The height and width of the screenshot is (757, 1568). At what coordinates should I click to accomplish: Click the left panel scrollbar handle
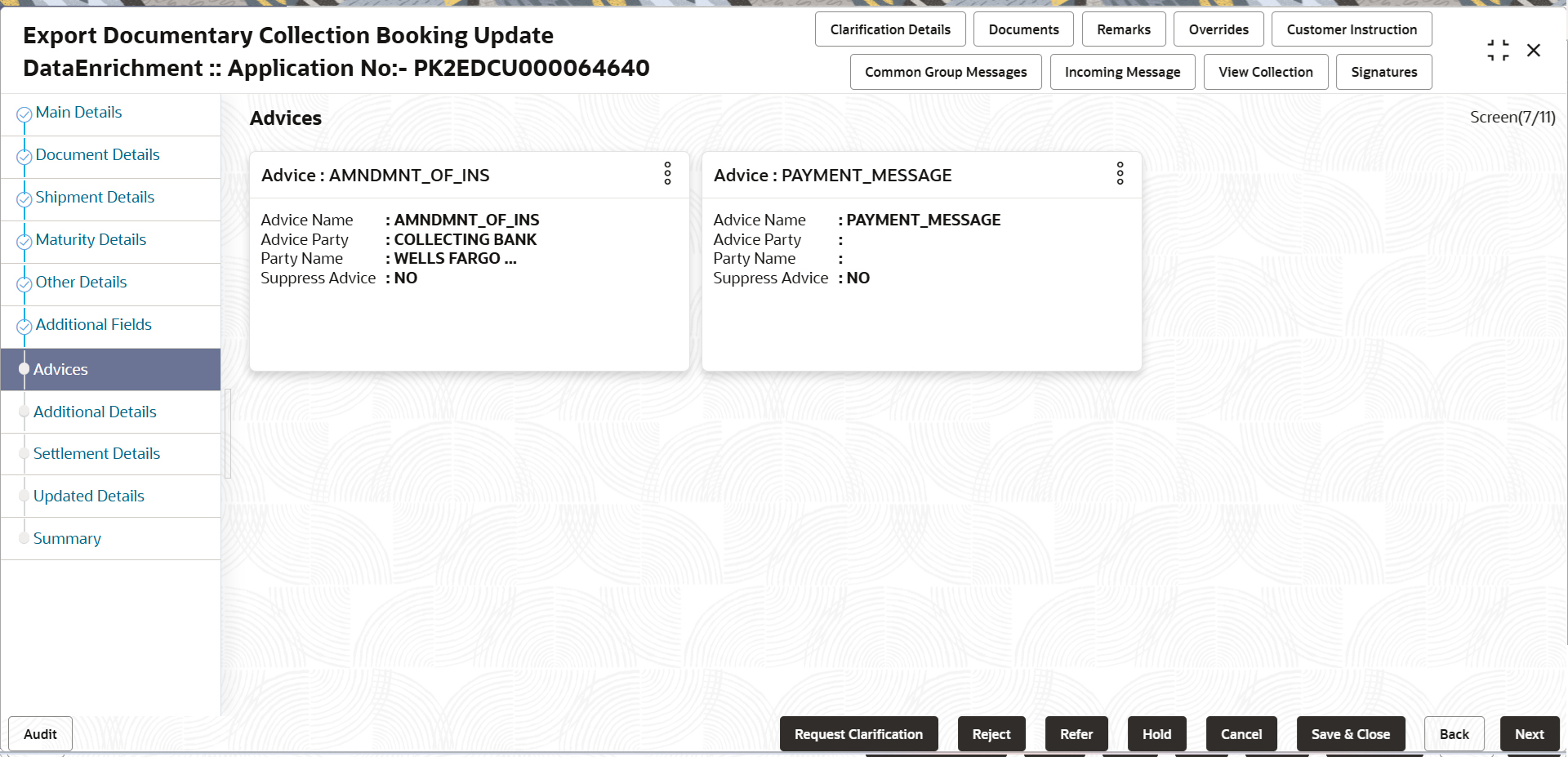pos(228,433)
